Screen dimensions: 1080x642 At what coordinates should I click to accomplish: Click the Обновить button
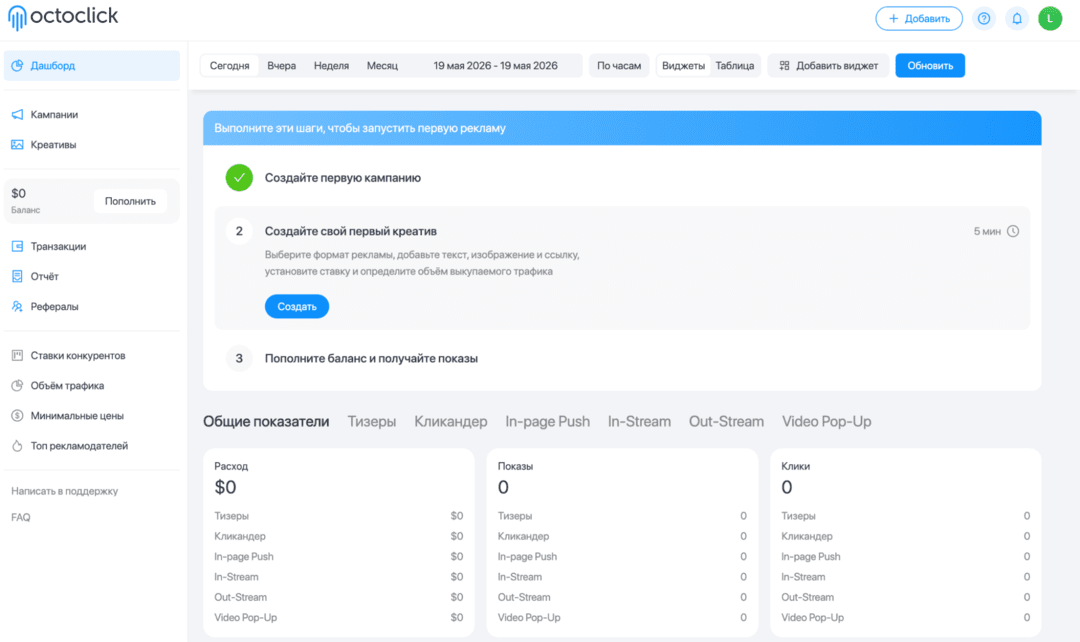[930, 65]
